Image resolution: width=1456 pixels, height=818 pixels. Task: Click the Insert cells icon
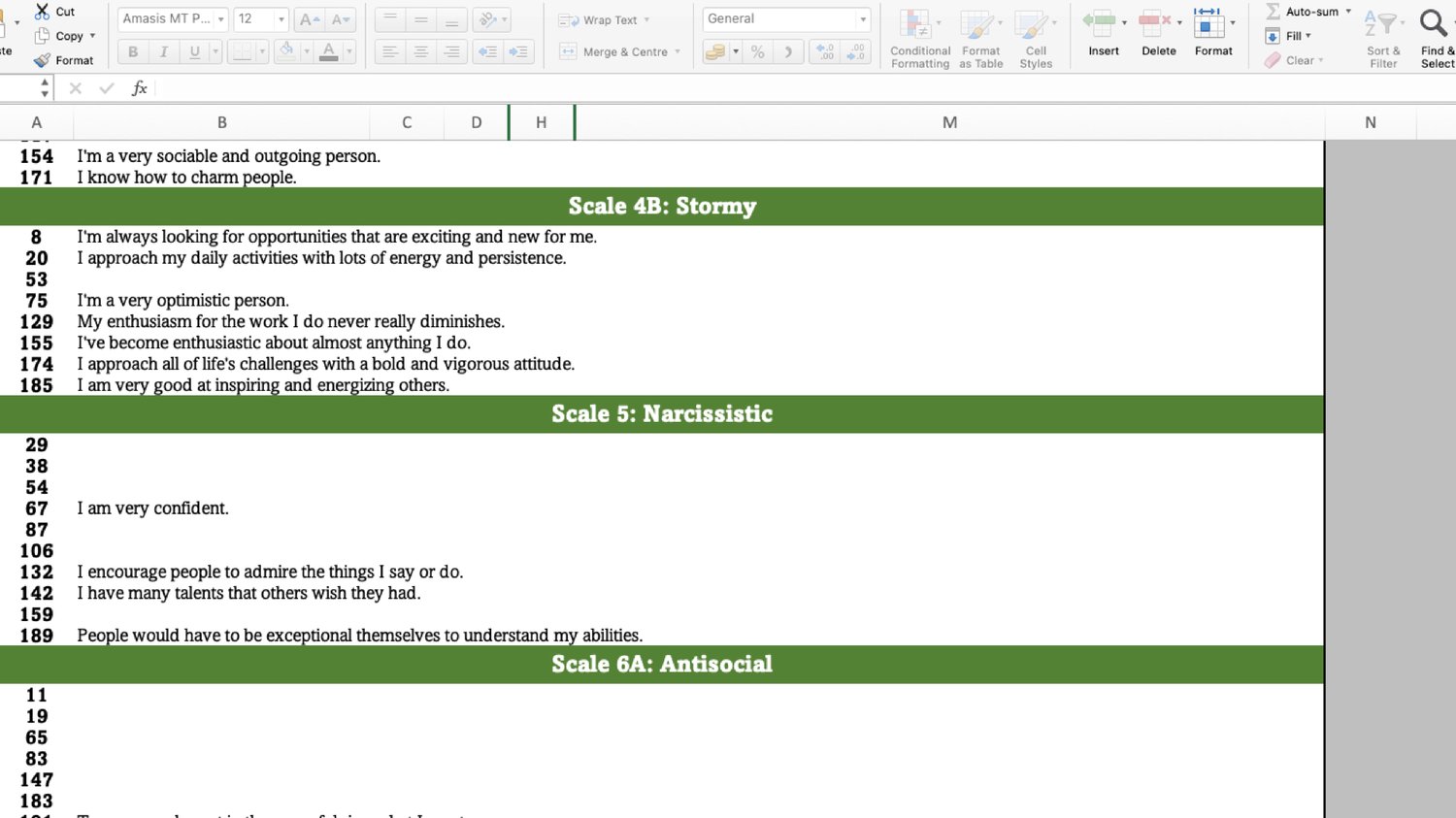tap(1100, 21)
